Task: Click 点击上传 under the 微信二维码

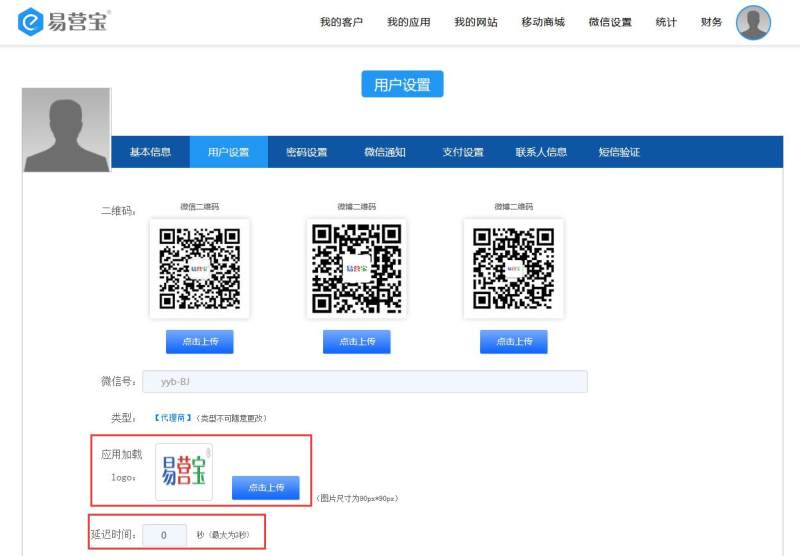Action: 199,342
